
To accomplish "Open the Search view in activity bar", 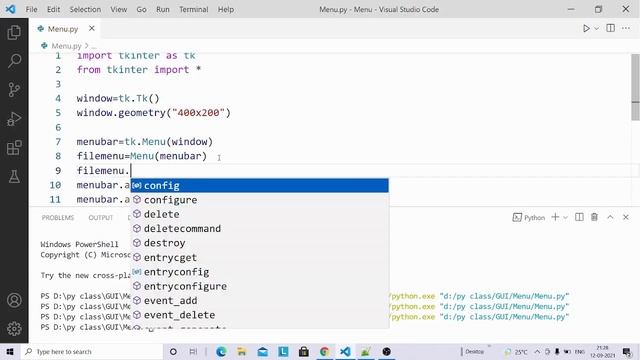I will [14, 61].
